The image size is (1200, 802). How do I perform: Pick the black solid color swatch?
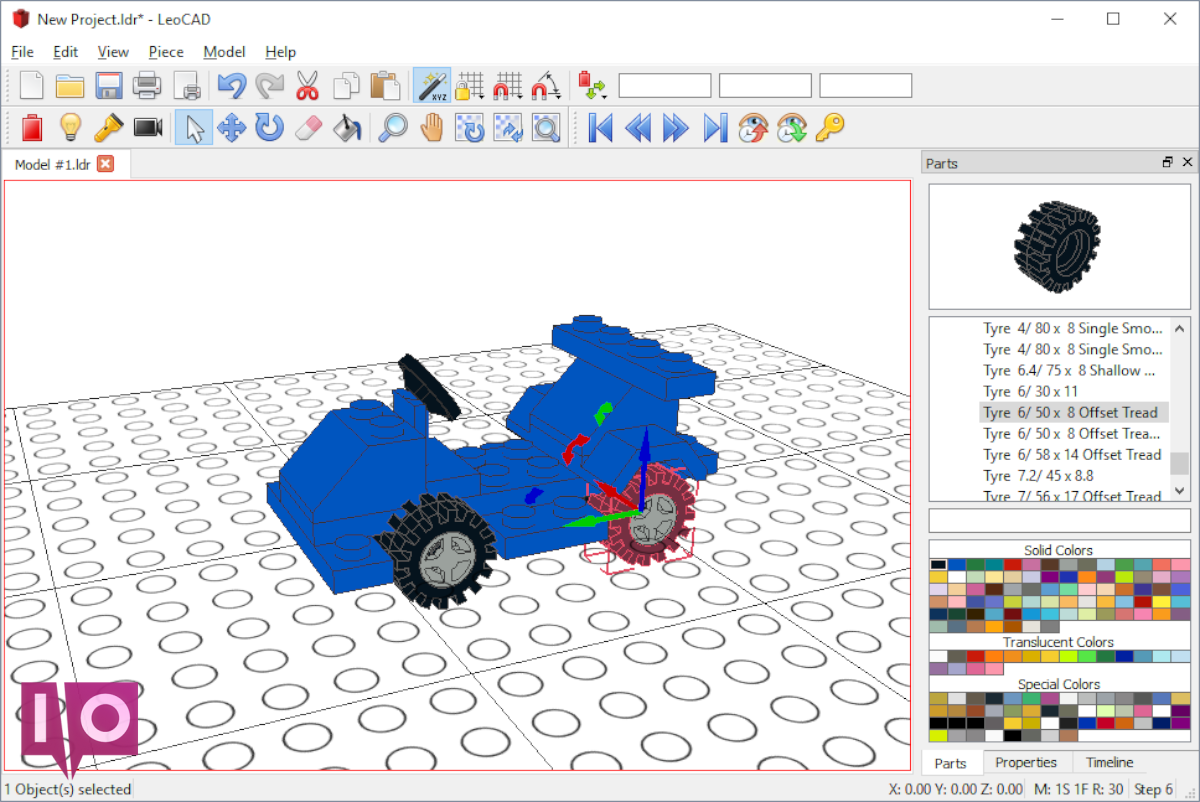(x=938, y=565)
